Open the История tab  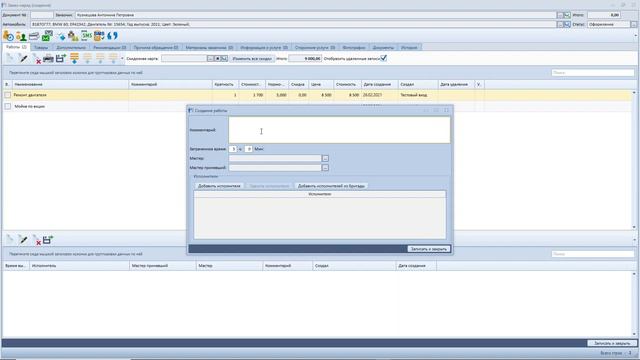click(x=409, y=48)
